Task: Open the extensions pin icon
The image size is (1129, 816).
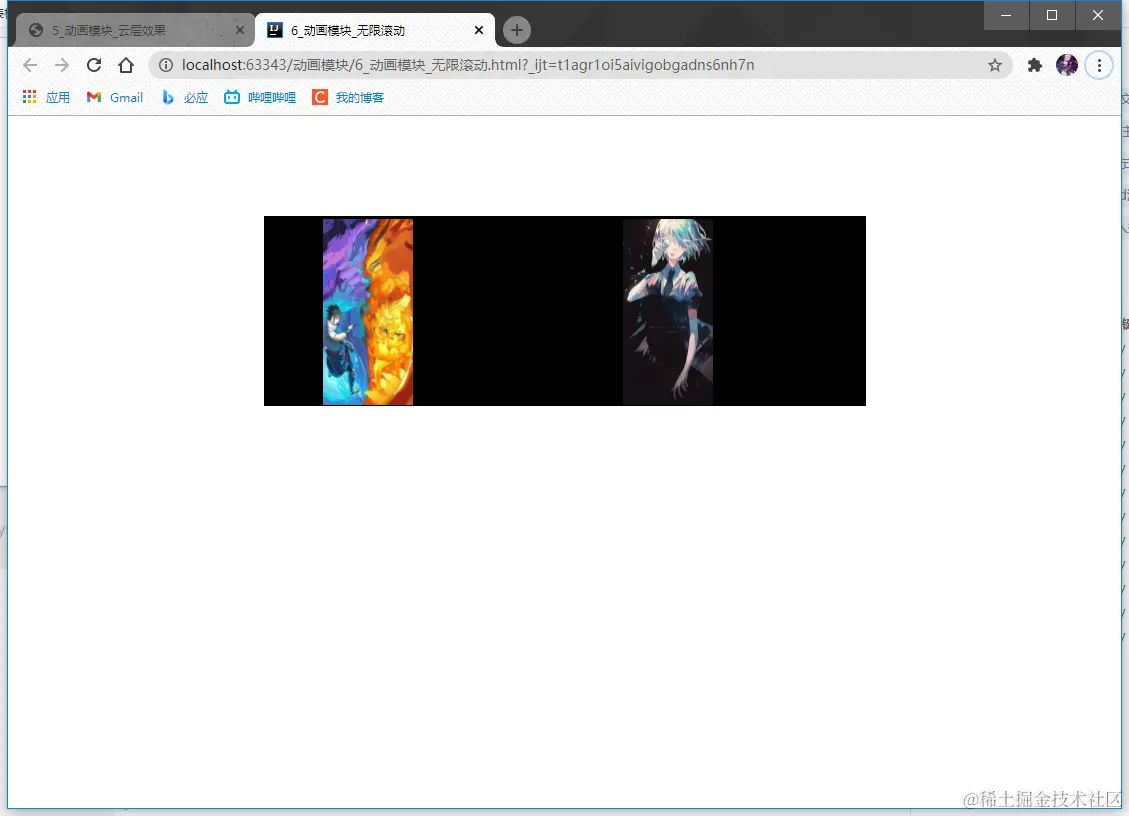Action: point(1035,64)
